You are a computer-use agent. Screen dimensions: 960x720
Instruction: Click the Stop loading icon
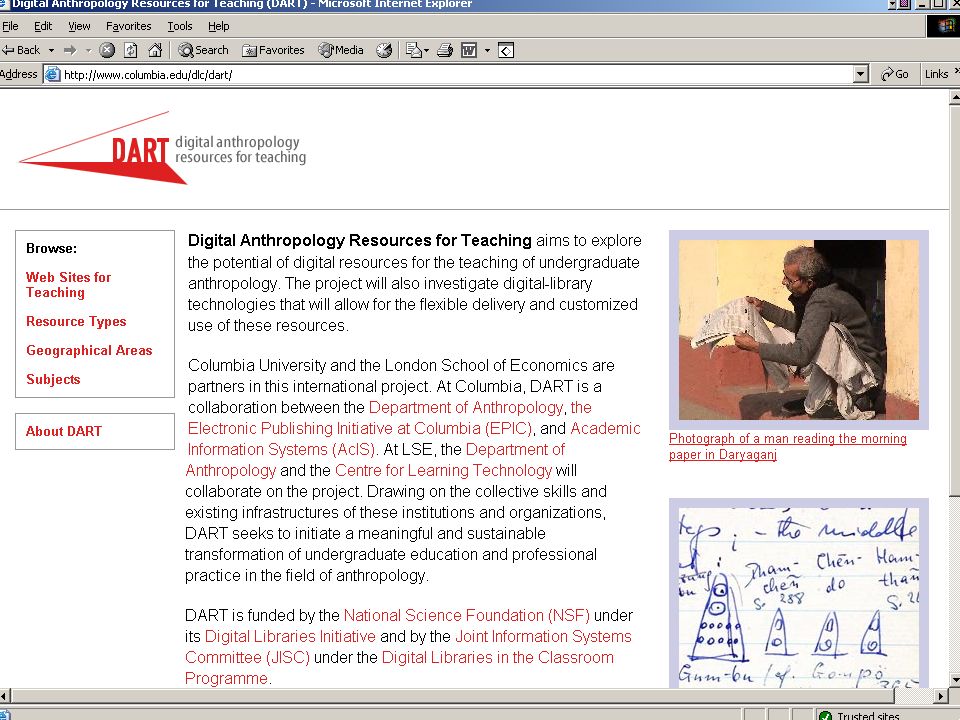[107, 50]
